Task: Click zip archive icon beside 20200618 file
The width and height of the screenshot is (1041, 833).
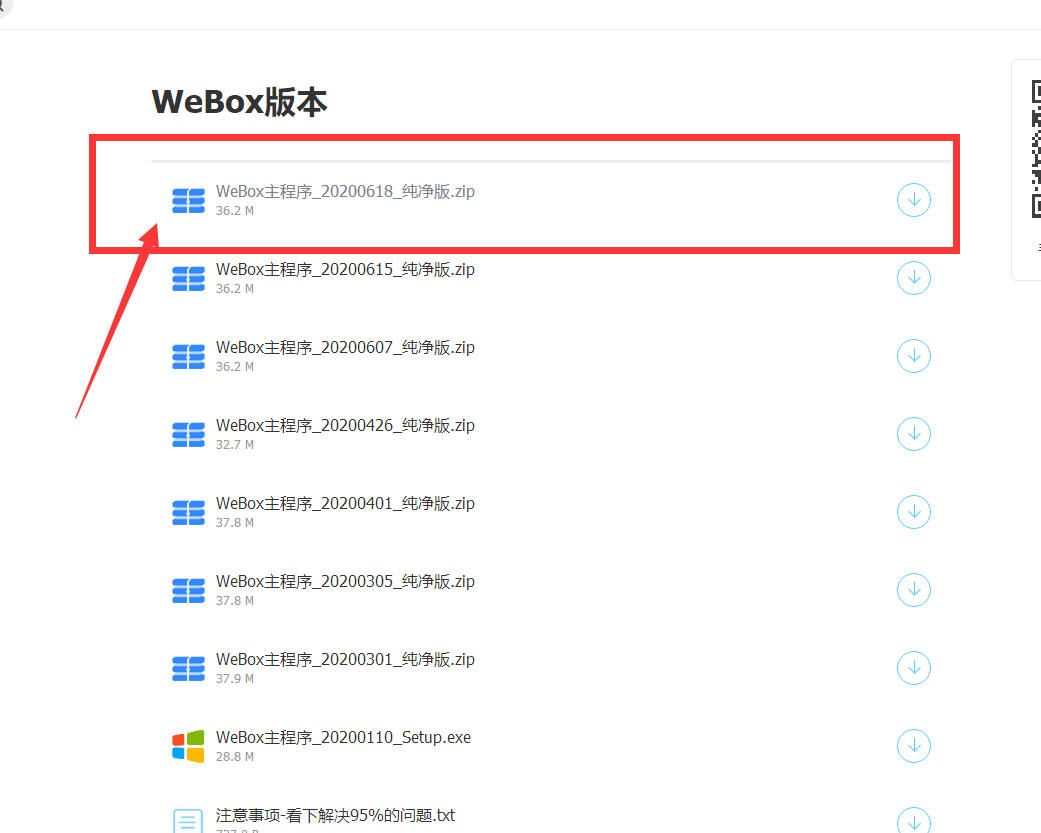Action: [189, 200]
